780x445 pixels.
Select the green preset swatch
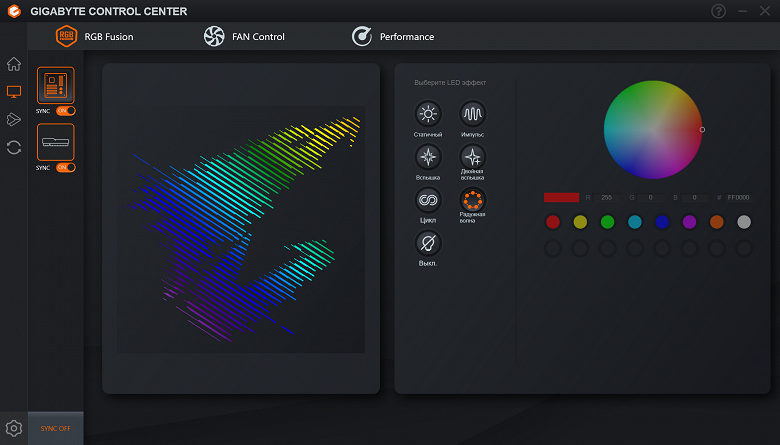point(607,222)
